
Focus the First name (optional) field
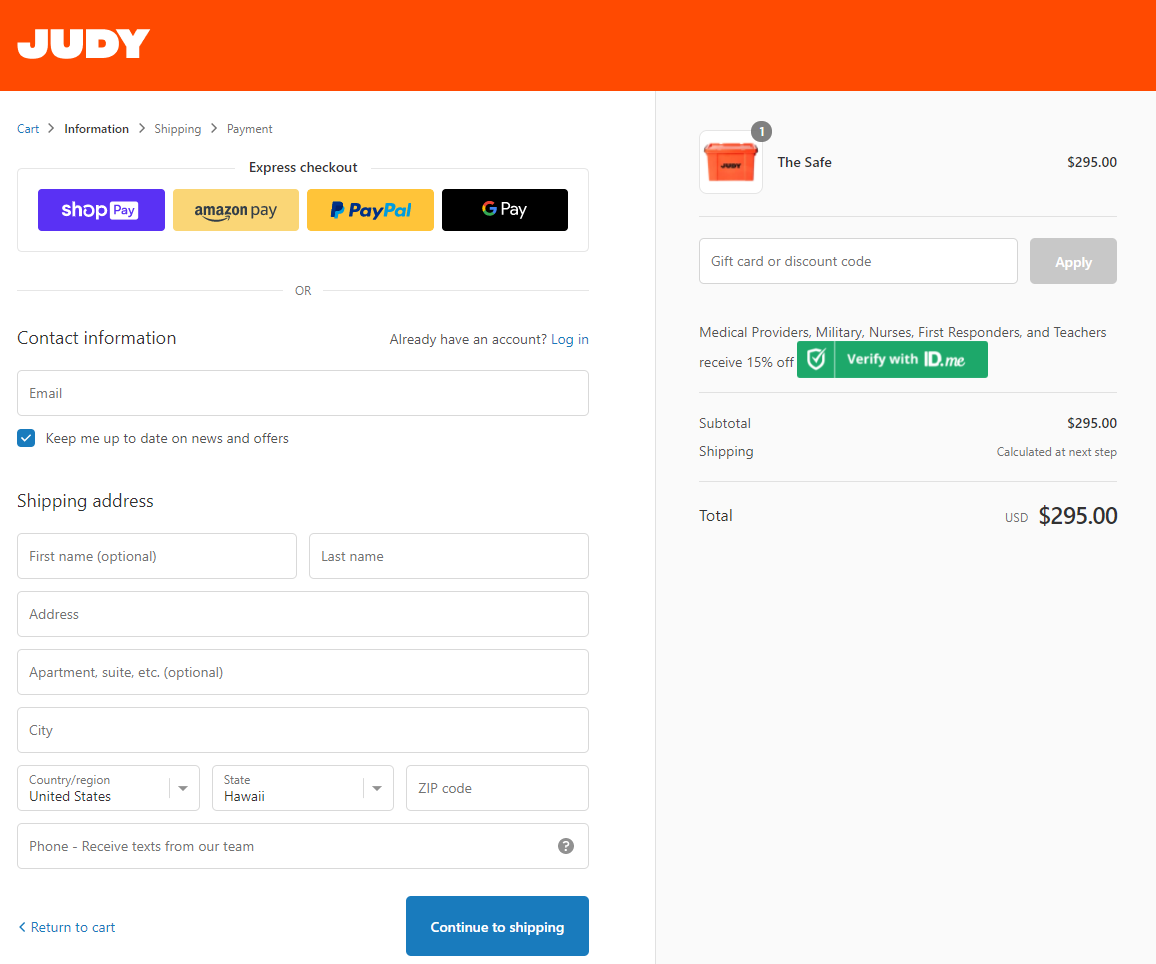(157, 556)
